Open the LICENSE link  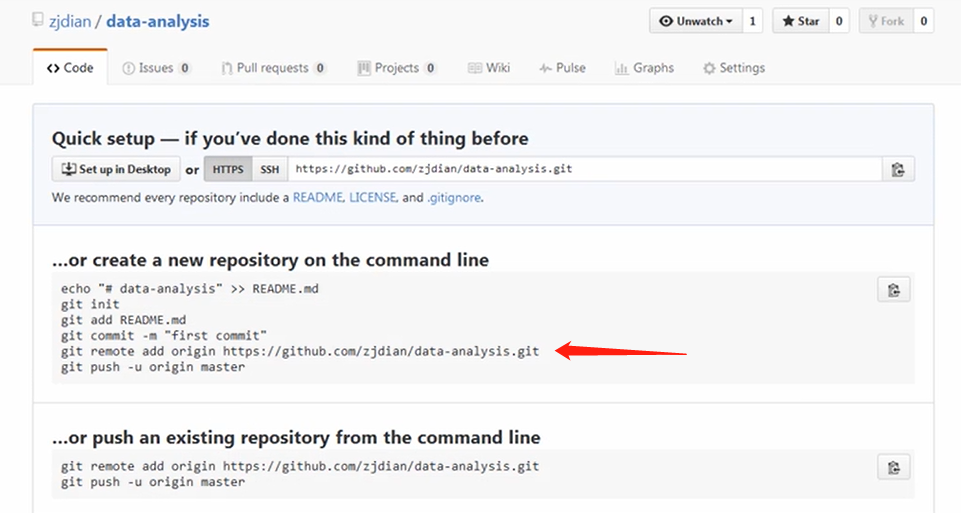373,197
